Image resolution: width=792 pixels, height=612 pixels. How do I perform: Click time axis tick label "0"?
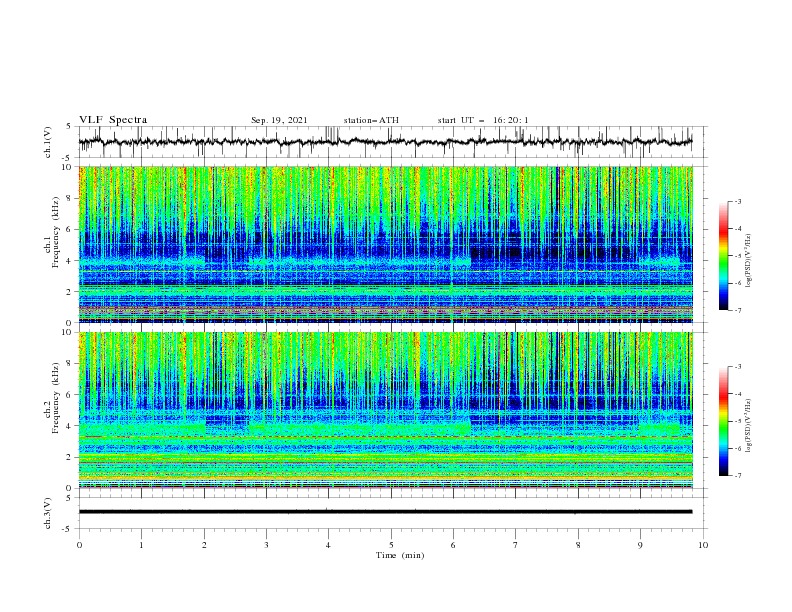coord(79,545)
